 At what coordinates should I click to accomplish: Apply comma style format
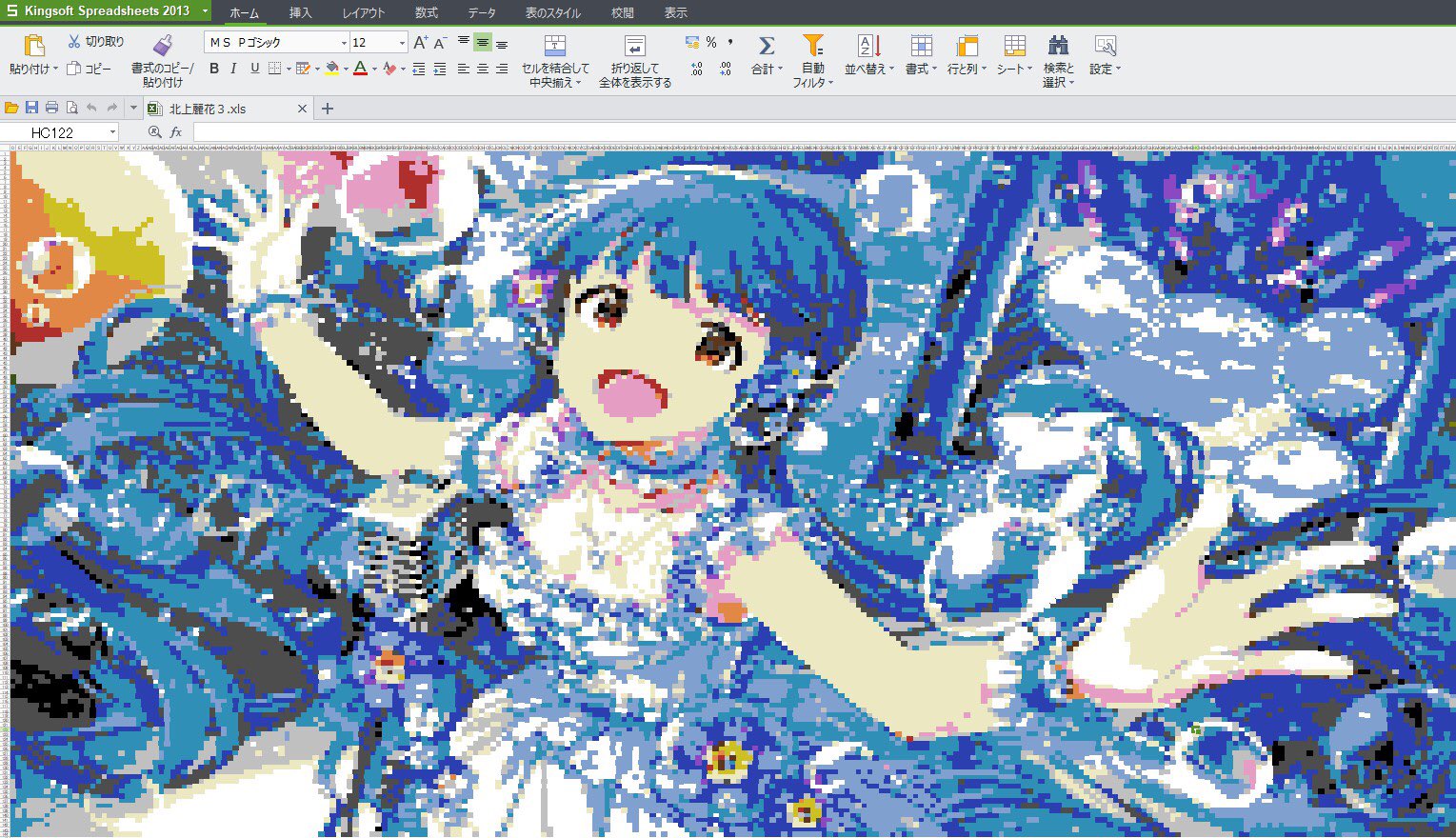[730, 43]
